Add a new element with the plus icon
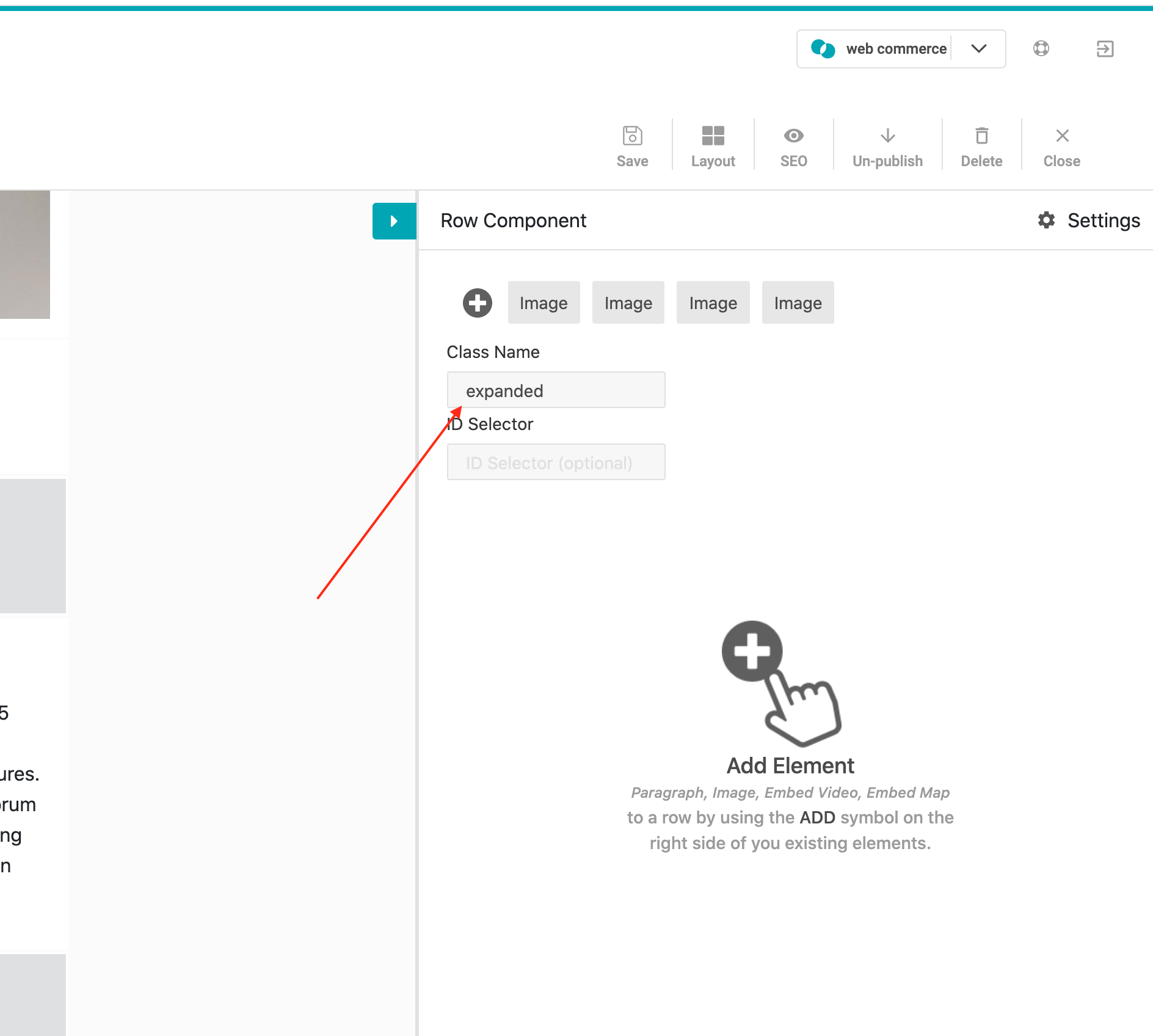Viewport: 1153px width, 1036px height. click(x=477, y=303)
